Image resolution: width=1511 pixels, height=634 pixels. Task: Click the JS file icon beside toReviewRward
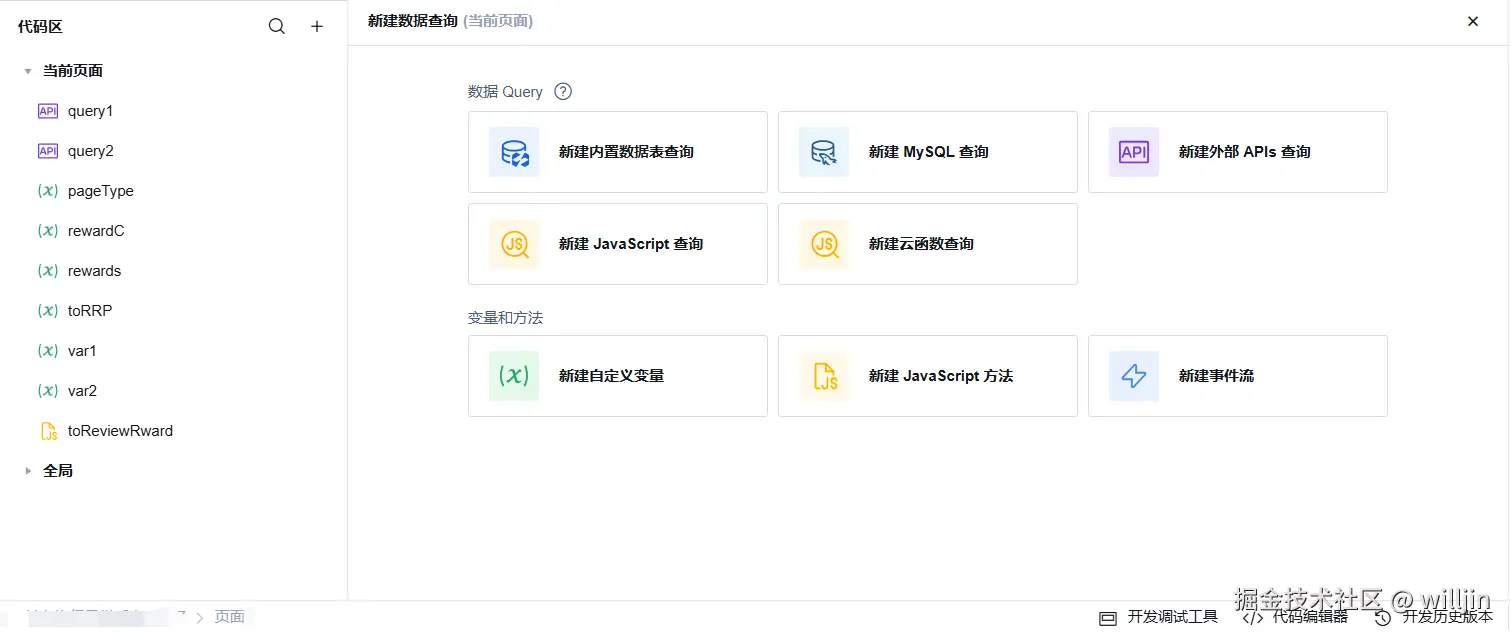point(48,431)
